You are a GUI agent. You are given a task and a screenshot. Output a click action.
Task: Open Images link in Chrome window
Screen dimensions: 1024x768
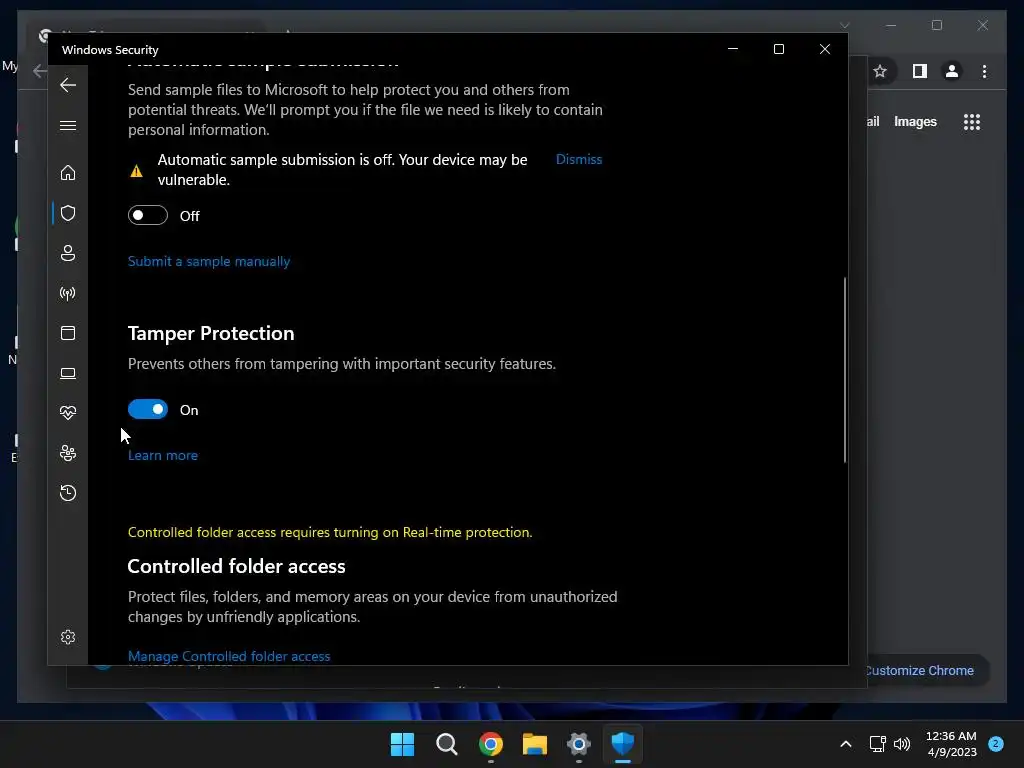coord(915,121)
